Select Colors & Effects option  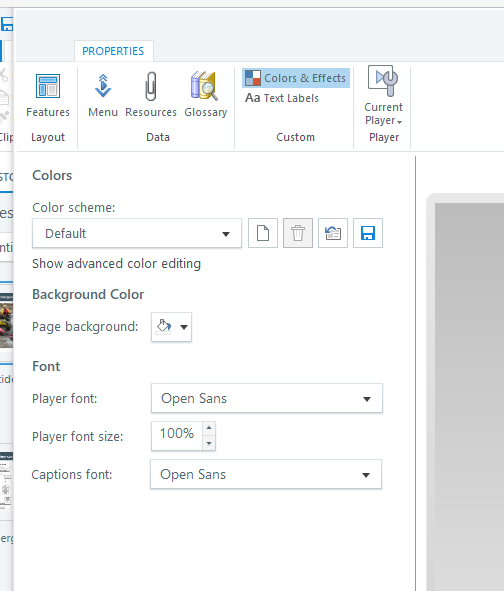pyautogui.click(x=296, y=78)
